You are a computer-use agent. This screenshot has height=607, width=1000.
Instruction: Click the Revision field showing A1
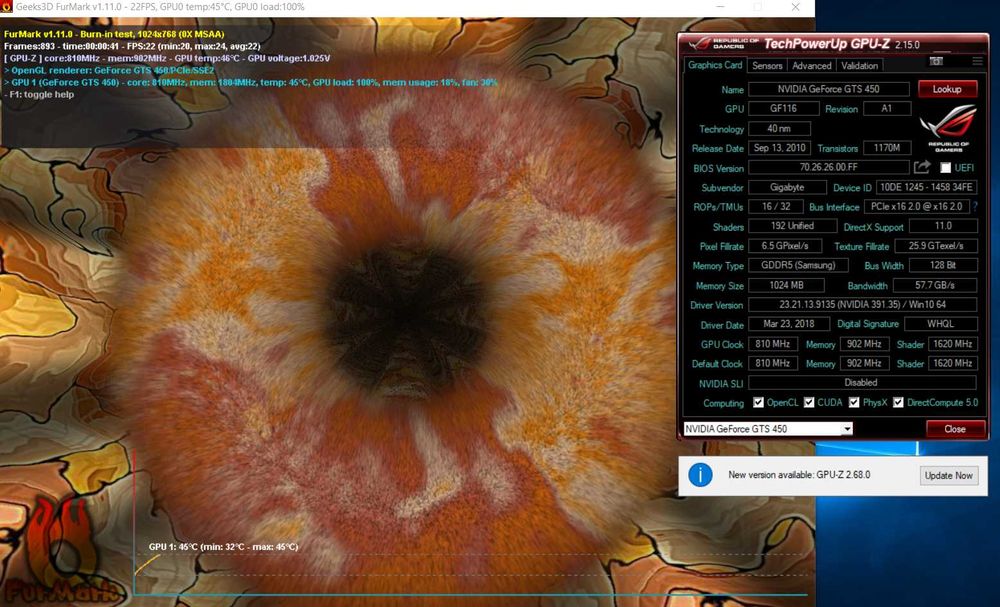886,108
